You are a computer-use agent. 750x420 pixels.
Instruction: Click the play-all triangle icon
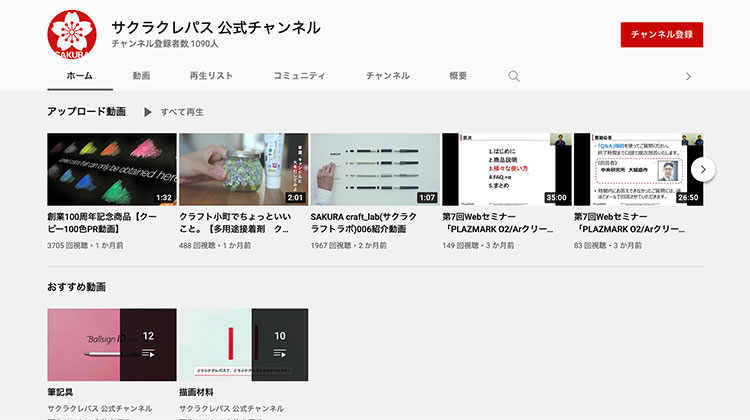pos(148,112)
